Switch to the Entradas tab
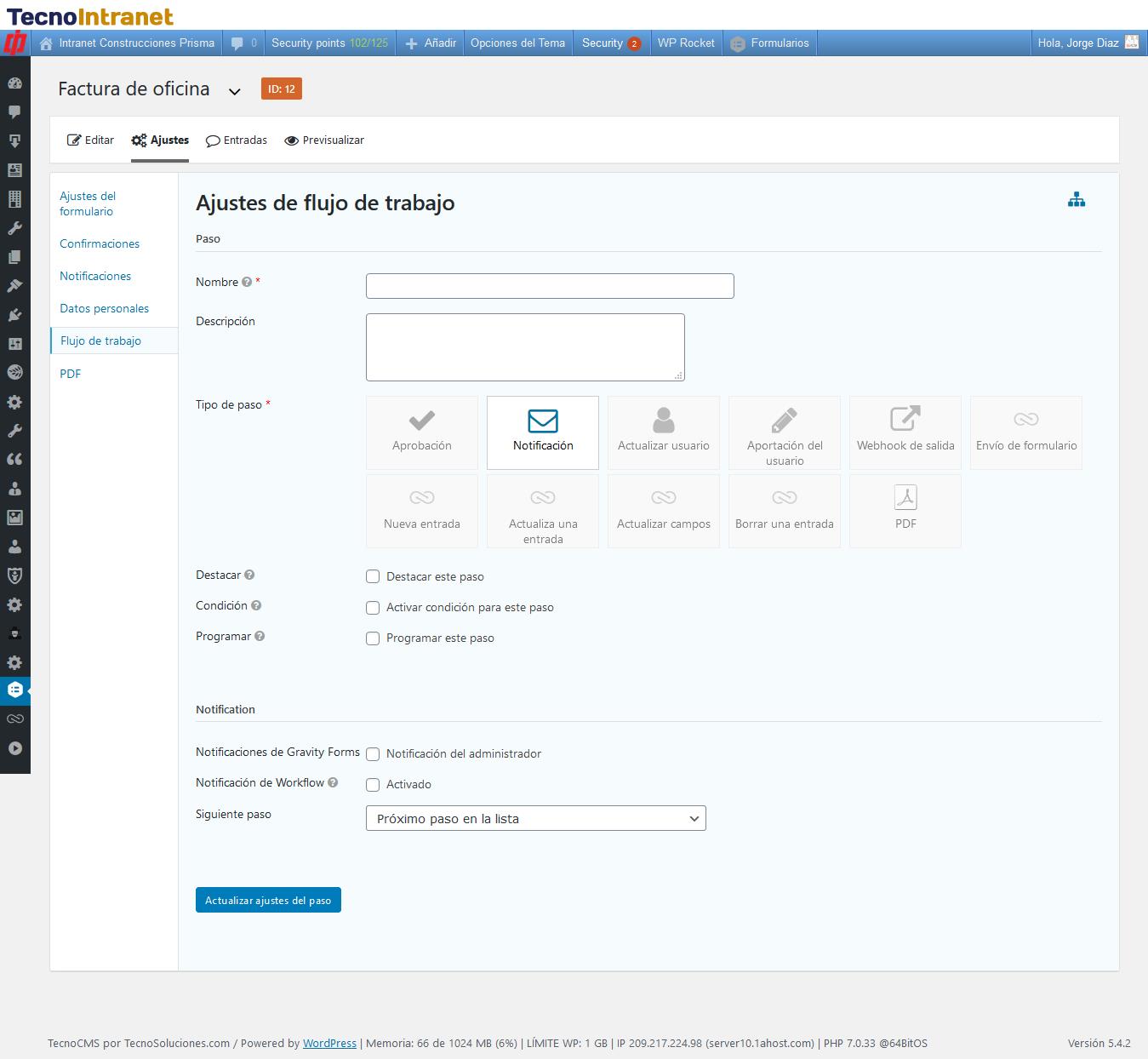1148x1059 pixels. (x=237, y=140)
